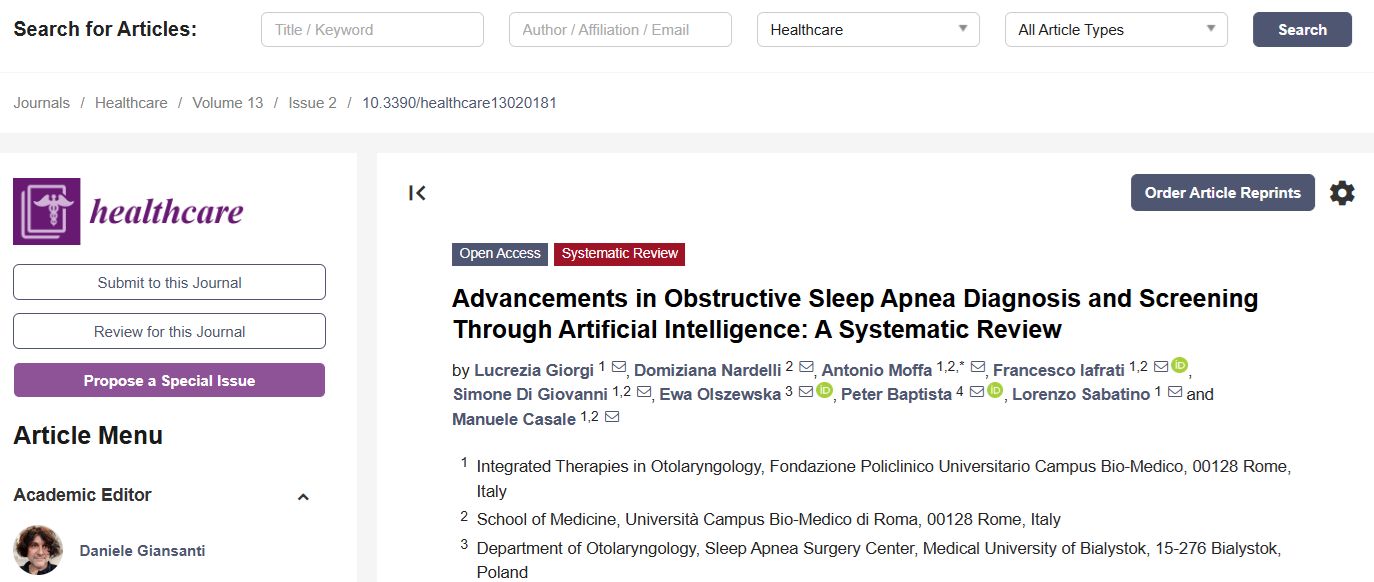
Task: Open Volume 13 breadcrumb link
Action: click(228, 103)
